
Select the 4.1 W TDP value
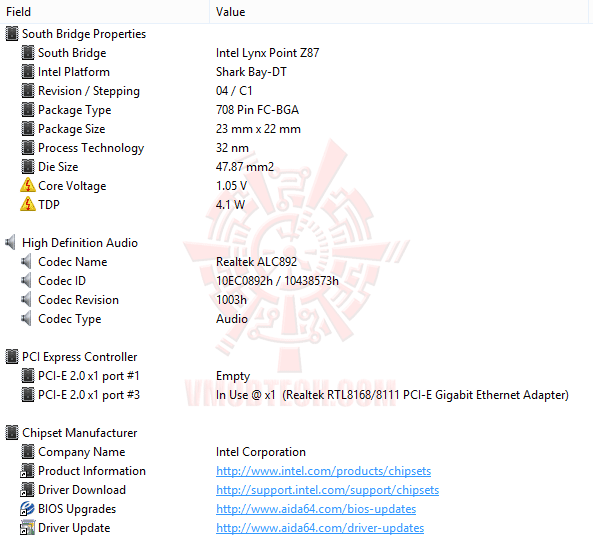click(x=230, y=205)
